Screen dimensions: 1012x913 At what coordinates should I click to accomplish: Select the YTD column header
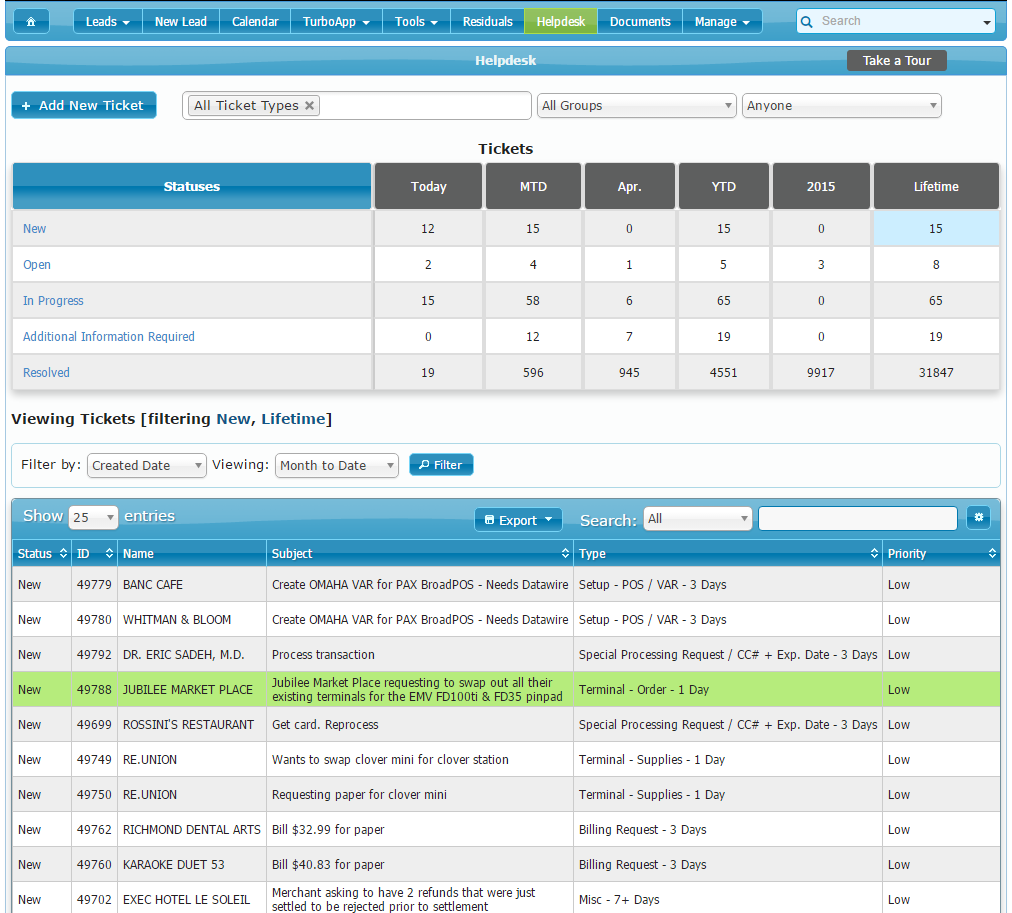pyautogui.click(x=724, y=186)
